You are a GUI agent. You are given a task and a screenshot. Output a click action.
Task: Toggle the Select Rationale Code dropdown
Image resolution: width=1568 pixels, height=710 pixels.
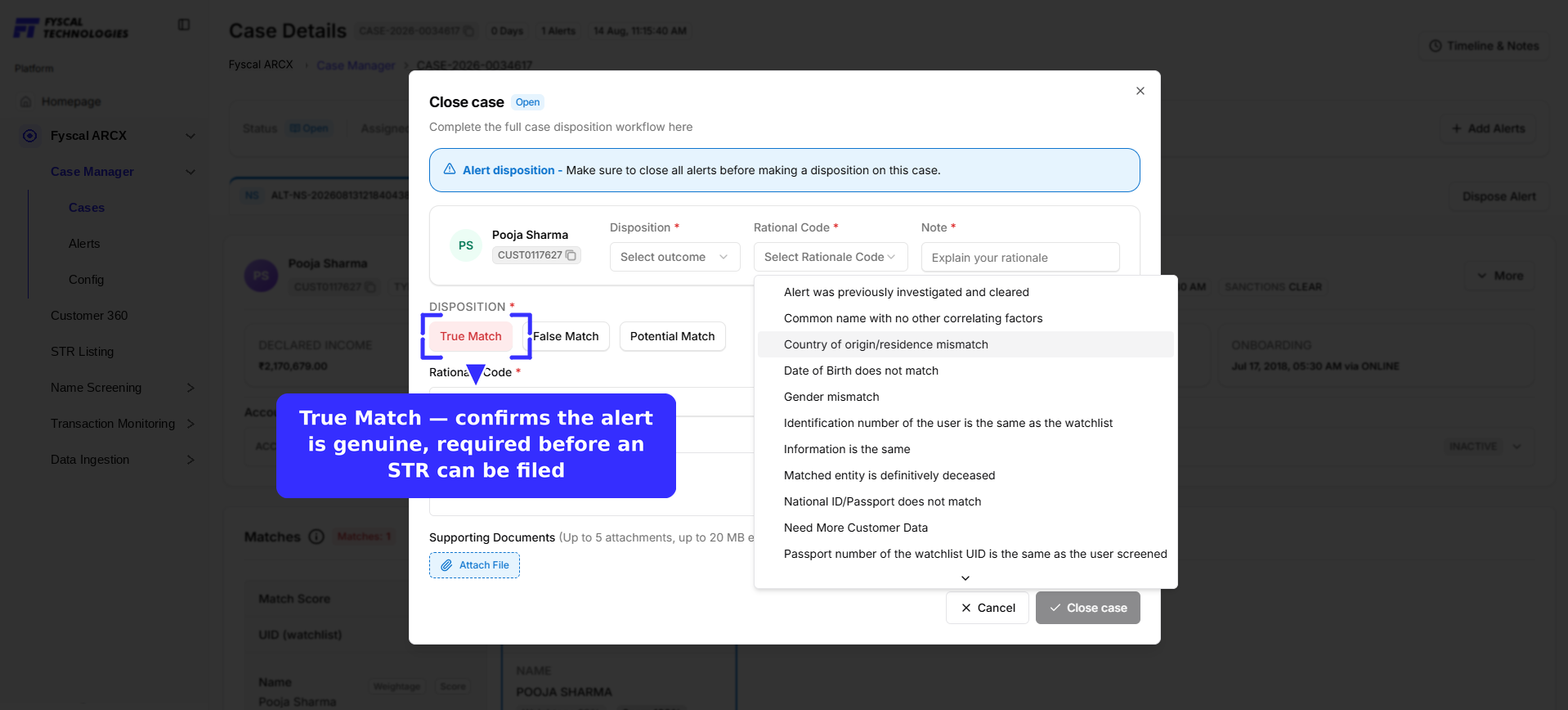pos(831,257)
